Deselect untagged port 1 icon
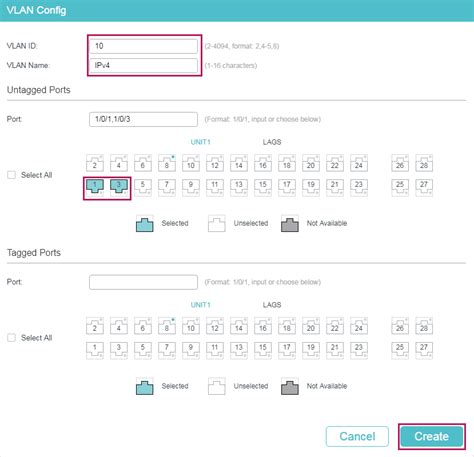 coord(95,188)
